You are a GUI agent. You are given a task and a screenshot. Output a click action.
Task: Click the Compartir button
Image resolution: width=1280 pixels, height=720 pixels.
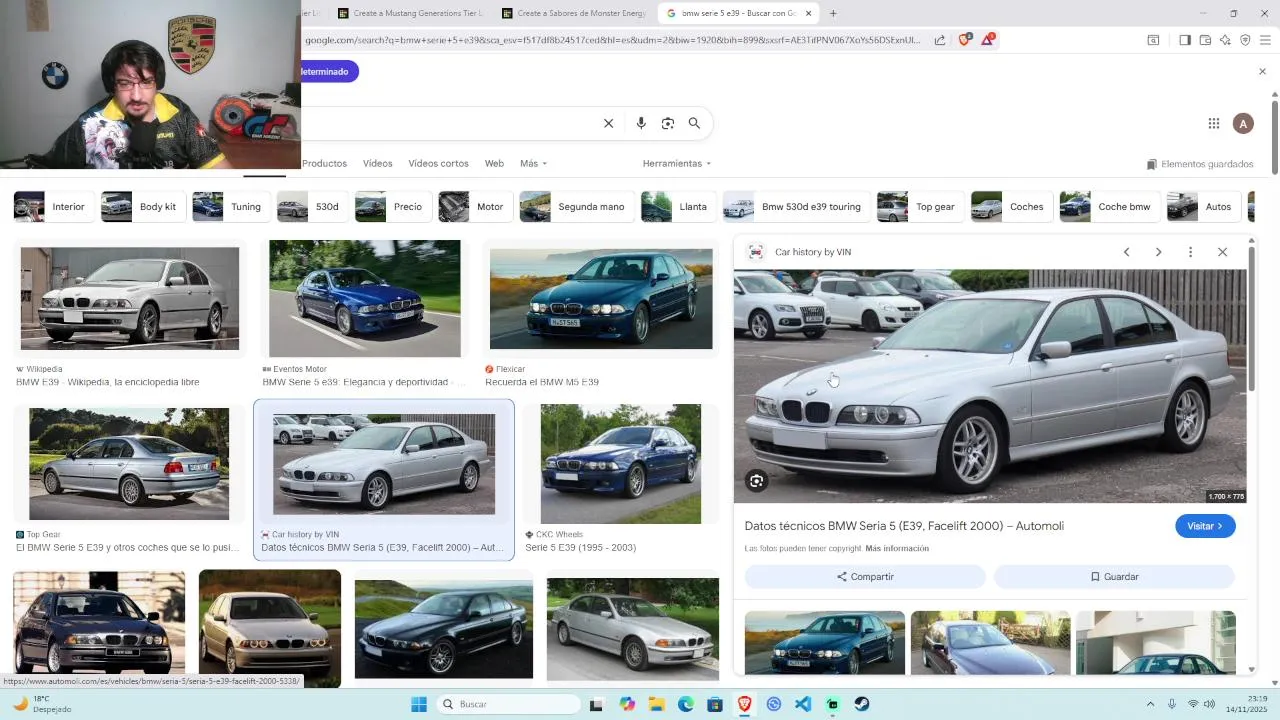[865, 577]
